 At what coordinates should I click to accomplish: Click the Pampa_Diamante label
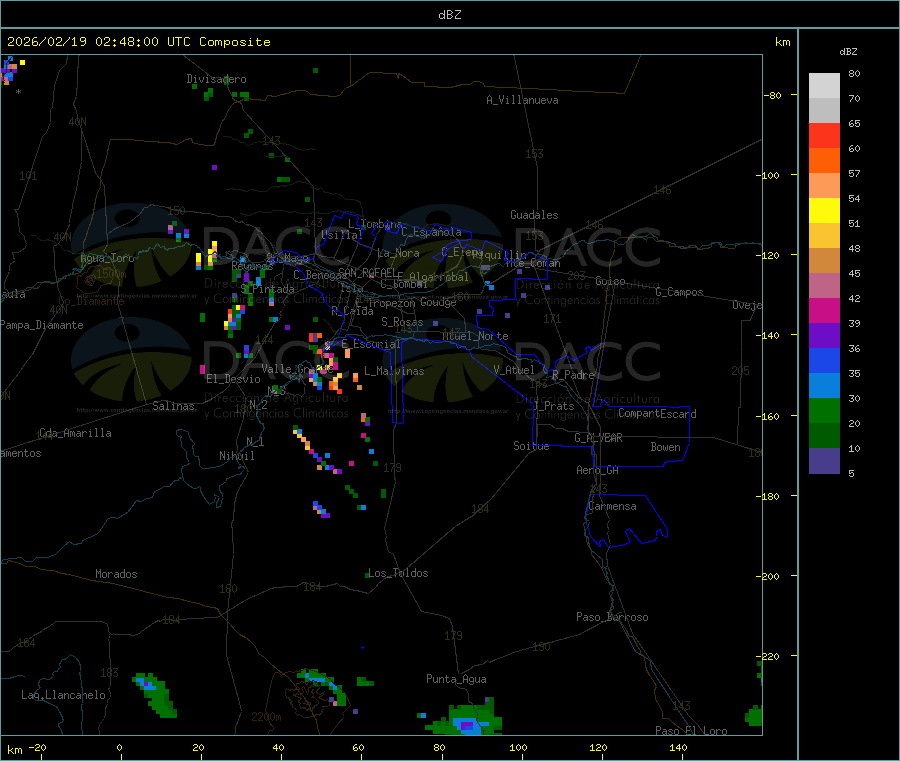tap(42, 325)
